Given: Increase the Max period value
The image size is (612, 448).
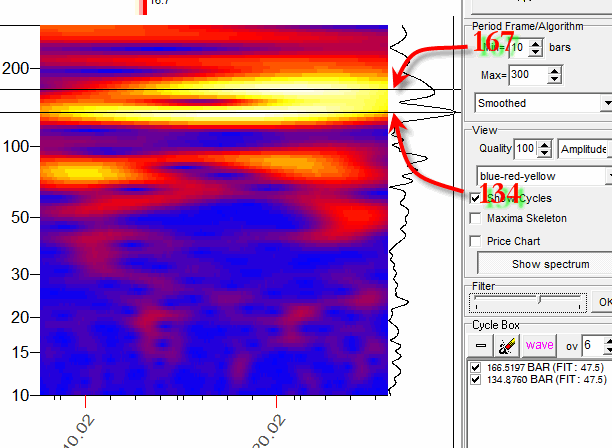Looking at the screenshot, I should pyautogui.click(x=554, y=71).
